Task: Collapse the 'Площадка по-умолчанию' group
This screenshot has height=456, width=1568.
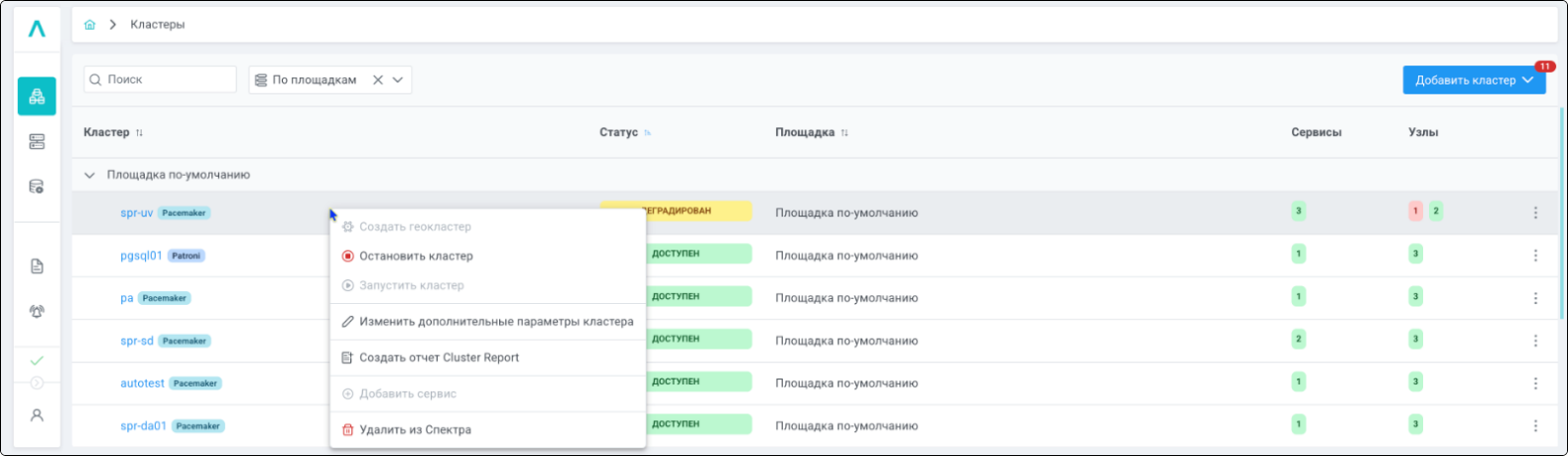Action: pyautogui.click(x=89, y=175)
